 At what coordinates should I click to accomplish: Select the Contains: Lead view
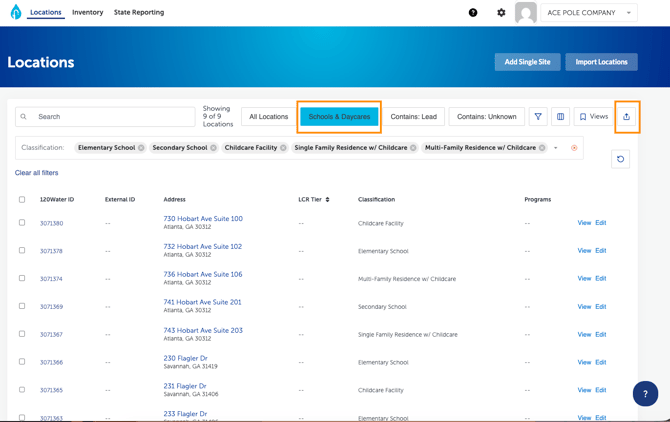pos(414,117)
